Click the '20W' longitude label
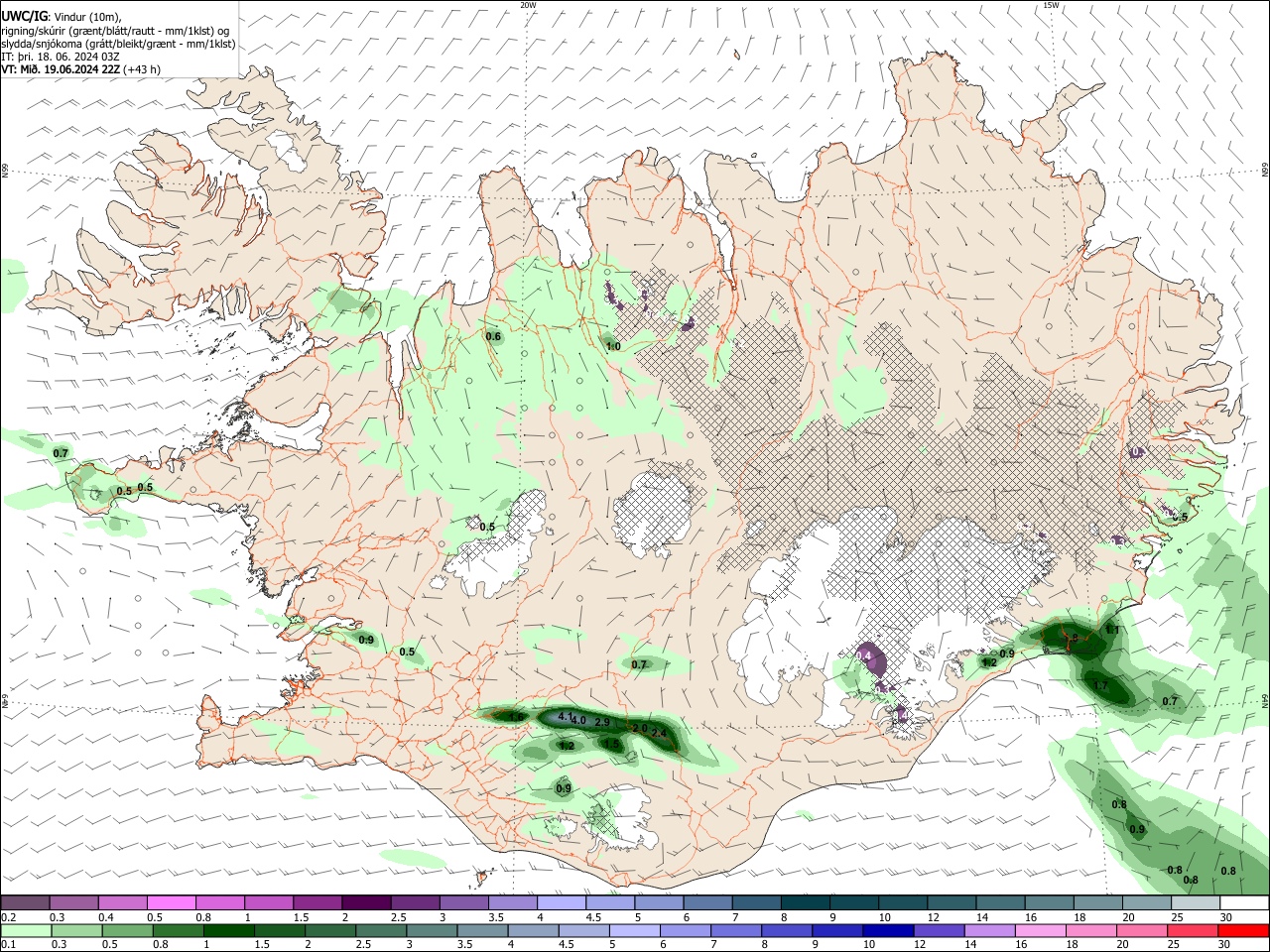 point(528,5)
